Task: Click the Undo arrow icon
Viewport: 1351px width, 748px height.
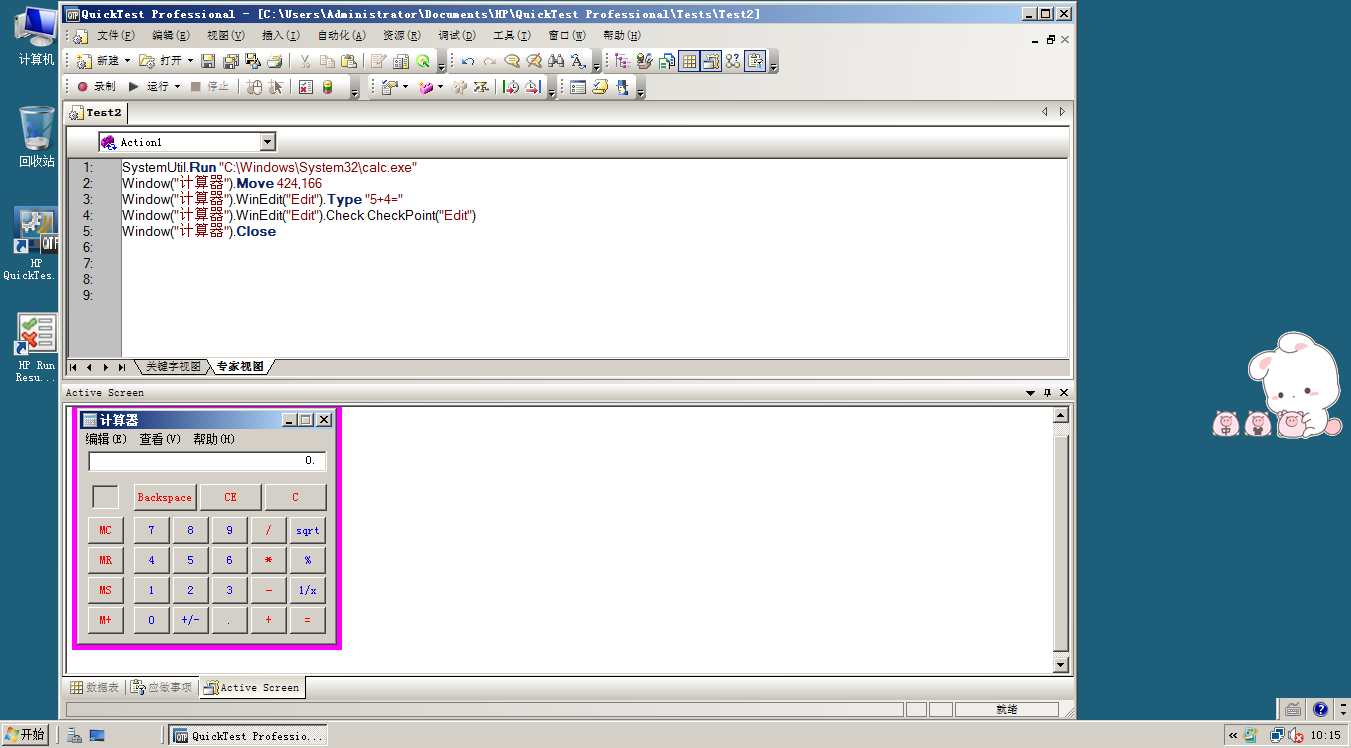Action: [467, 61]
